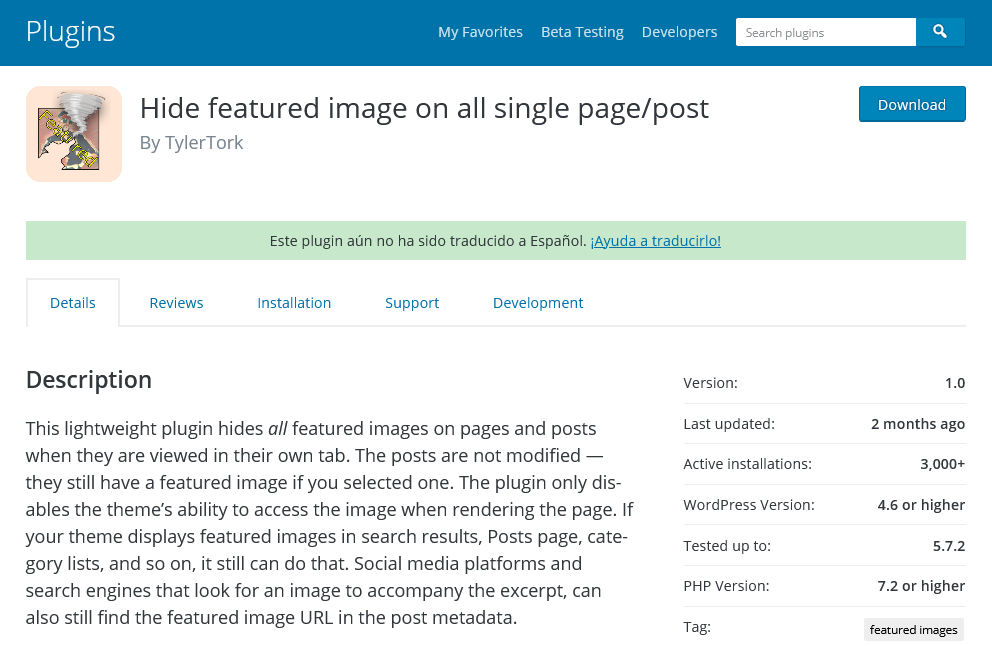
Task: Go to Beta Testing page
Action: 582,32
